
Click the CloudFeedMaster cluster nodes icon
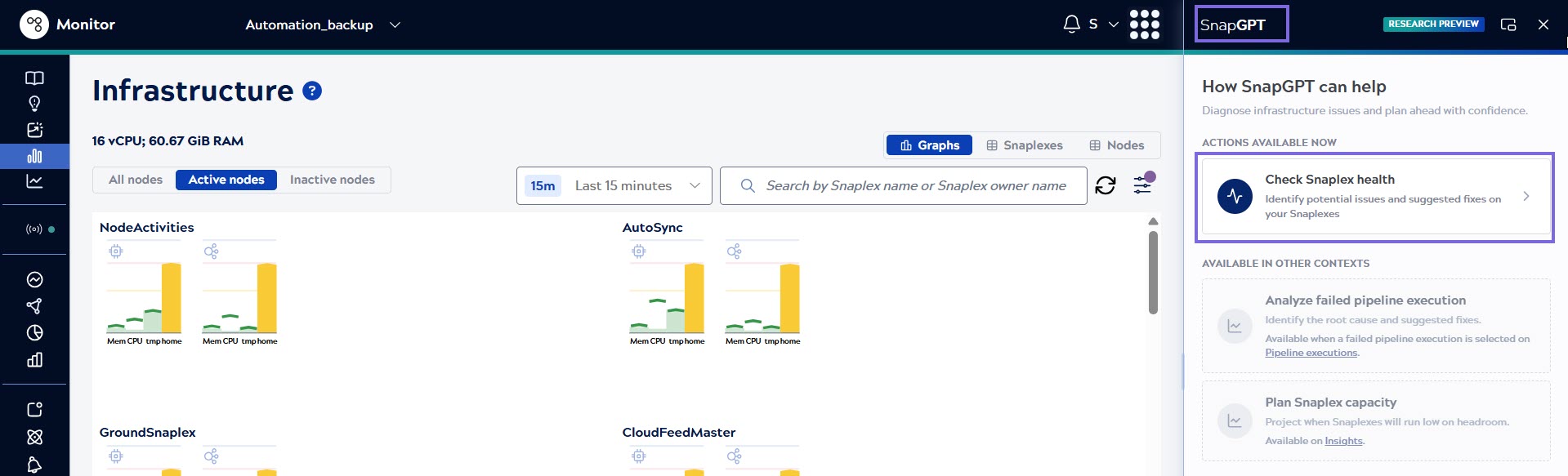pos(735,456)
